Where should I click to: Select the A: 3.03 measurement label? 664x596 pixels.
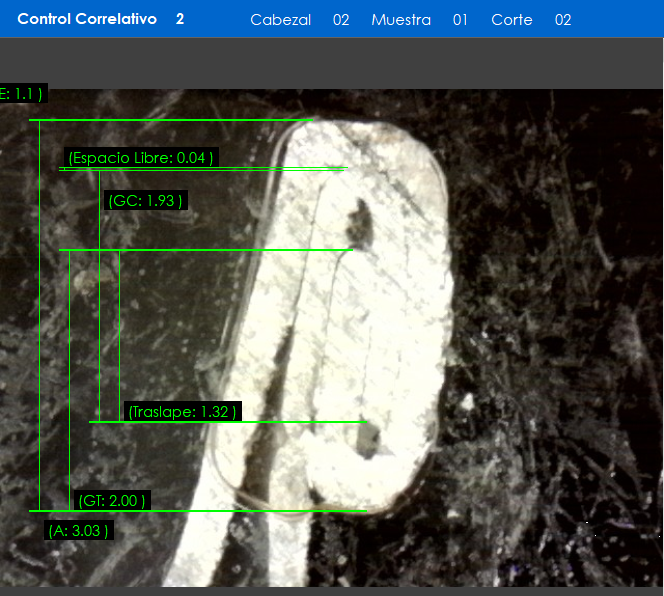coord(78,531)
